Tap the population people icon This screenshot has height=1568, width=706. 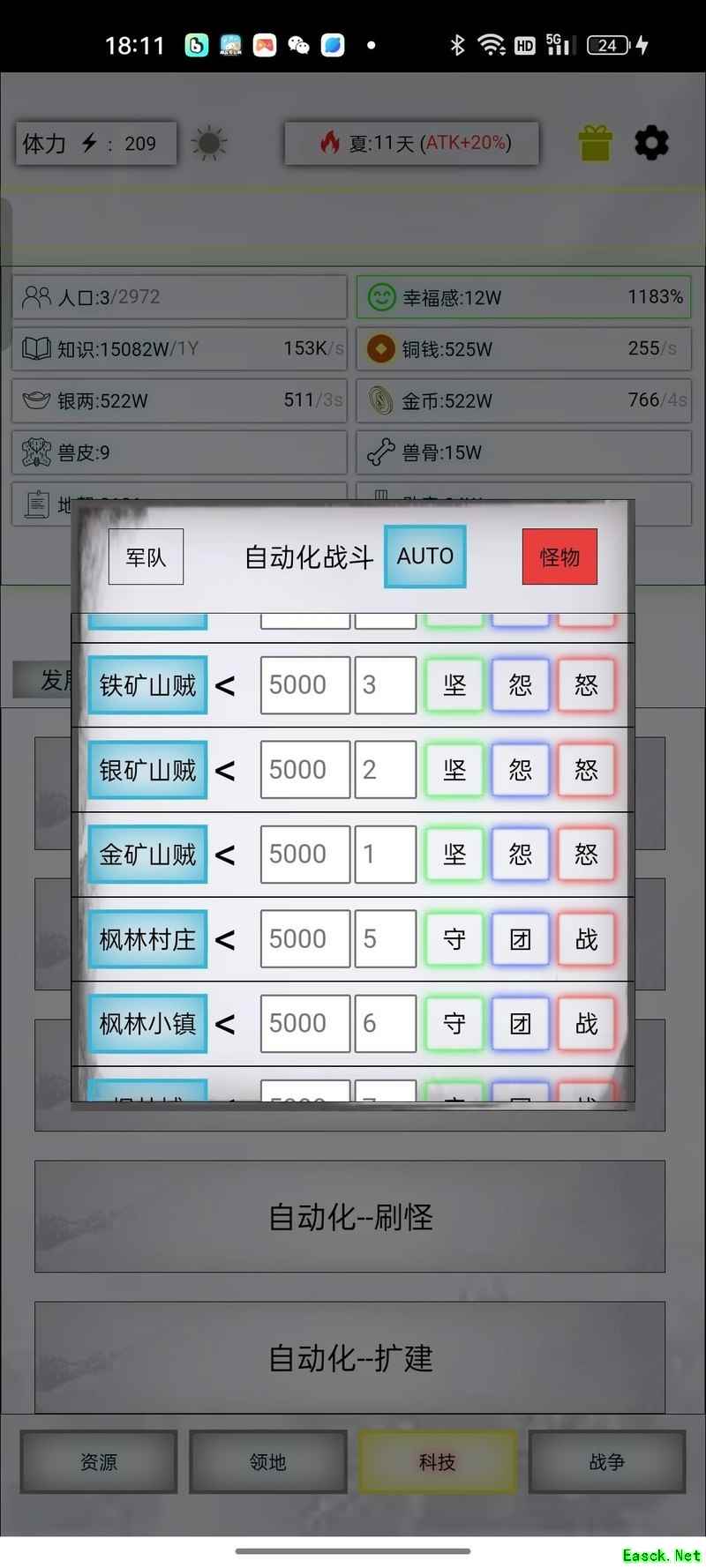click(36, 297)
